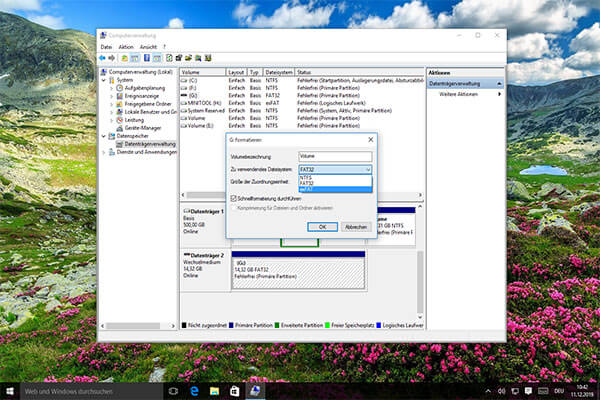Screen dimensions: 600x400
Task: Expand the Aufgabenplanung node arrow
Action: tap(112, 88)
